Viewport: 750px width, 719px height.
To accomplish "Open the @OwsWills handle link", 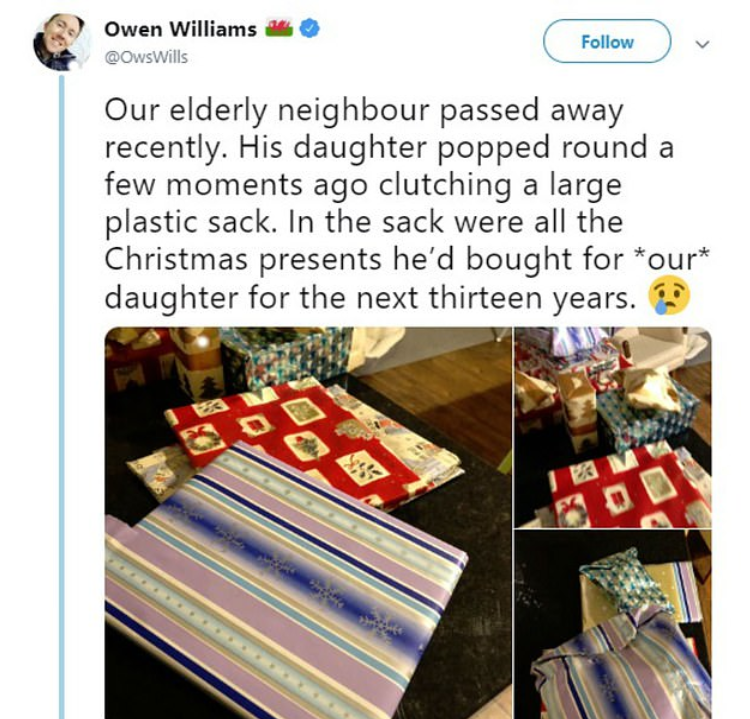I will click(146, 57).
